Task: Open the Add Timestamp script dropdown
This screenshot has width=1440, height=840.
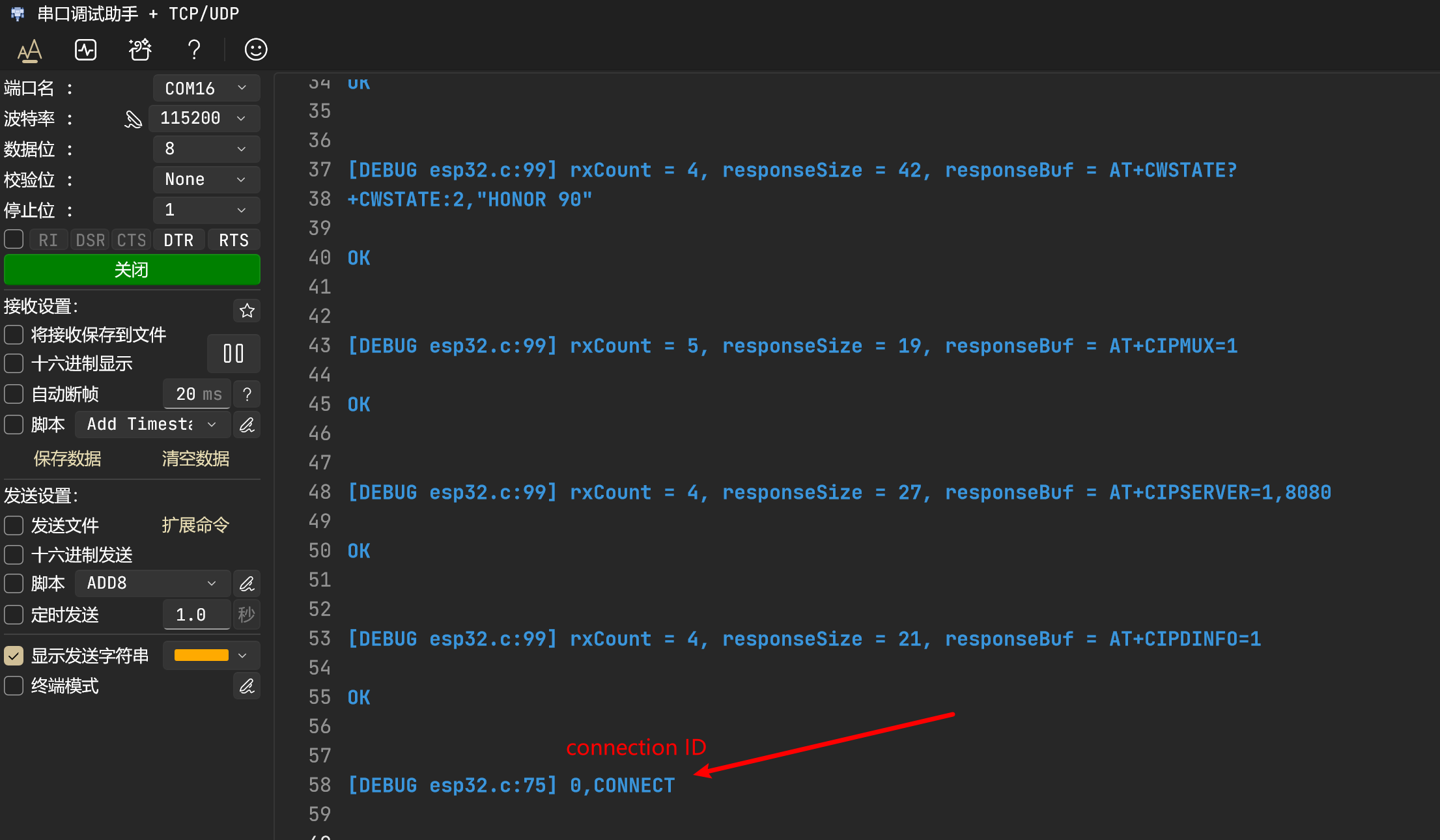Action: tap(152, 425)
